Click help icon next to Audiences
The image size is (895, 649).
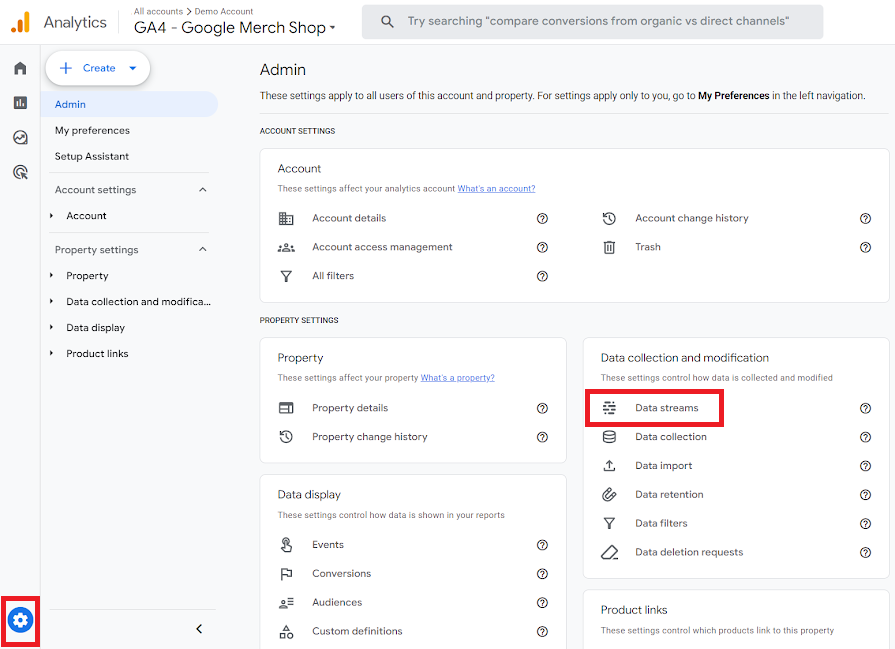point(542,603)
